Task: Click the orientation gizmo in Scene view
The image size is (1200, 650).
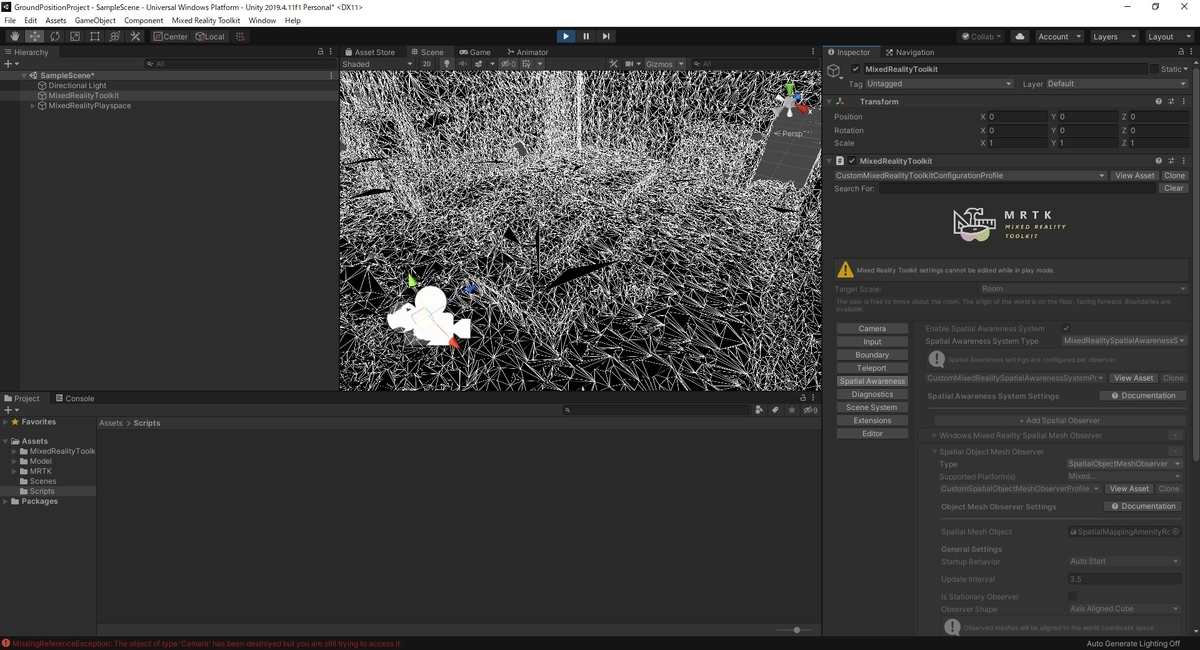Action: pyautogui.click(x=790, y=102)
